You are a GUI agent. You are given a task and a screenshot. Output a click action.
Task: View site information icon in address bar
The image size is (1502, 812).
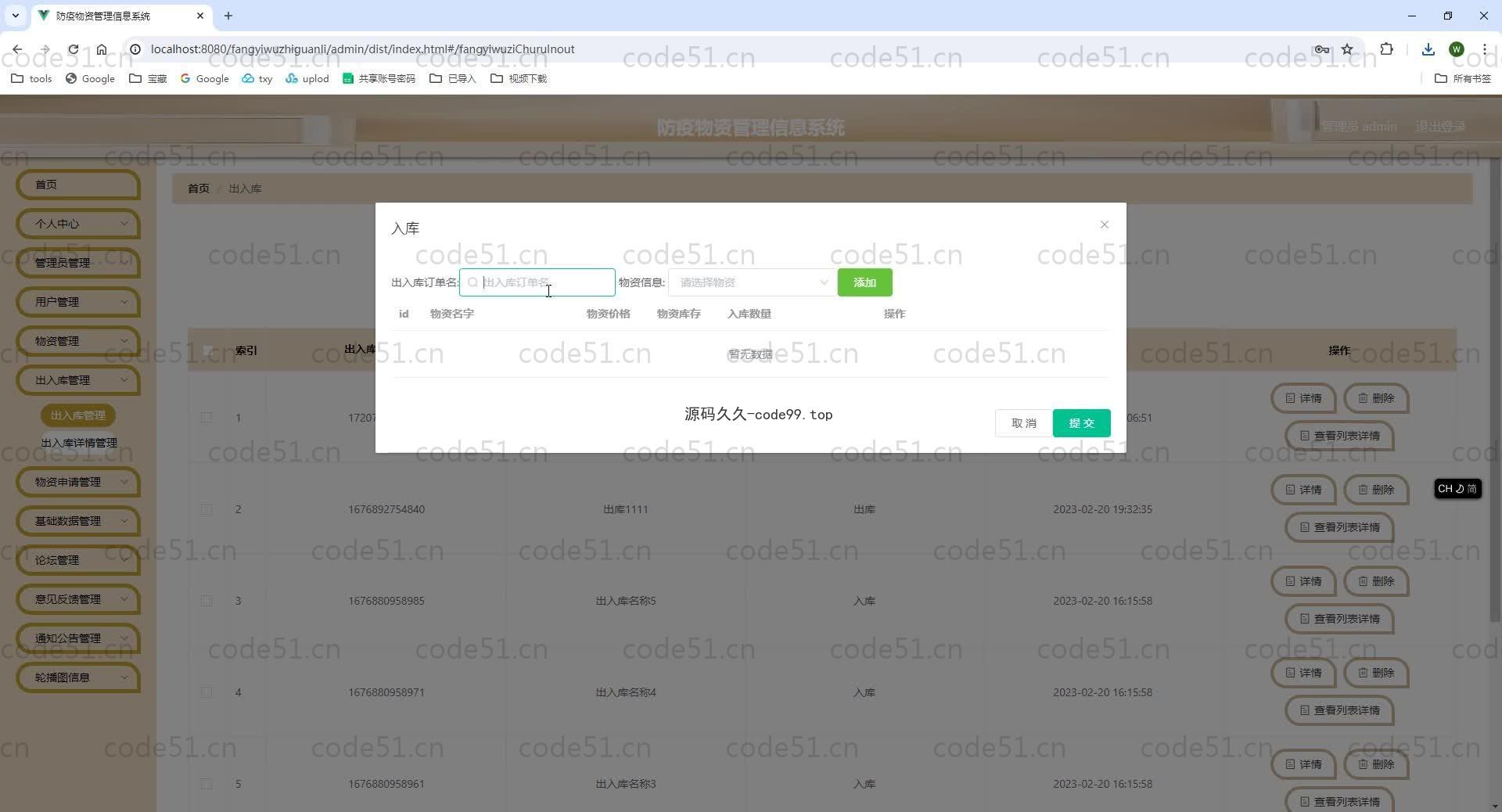click(x=135, y=49)
